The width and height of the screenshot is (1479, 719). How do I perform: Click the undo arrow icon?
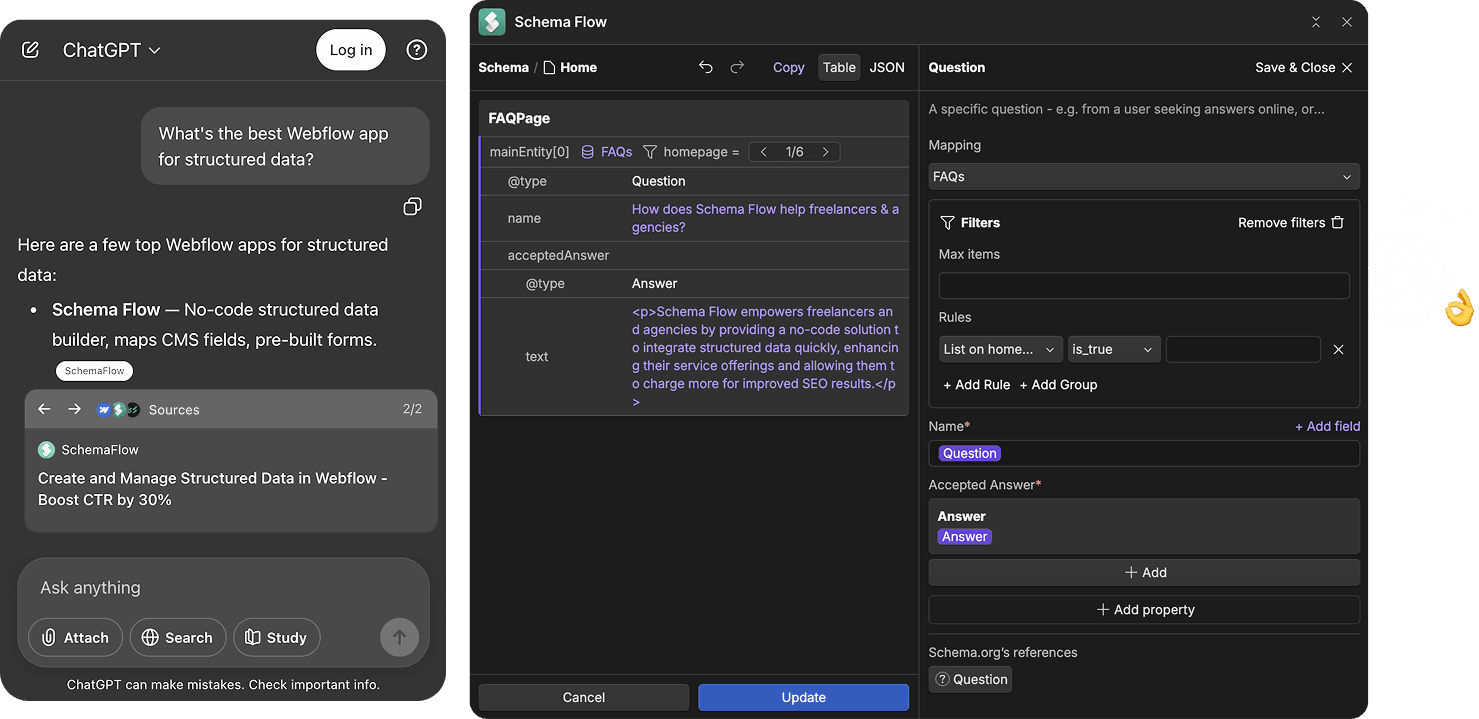coord(706,67)
